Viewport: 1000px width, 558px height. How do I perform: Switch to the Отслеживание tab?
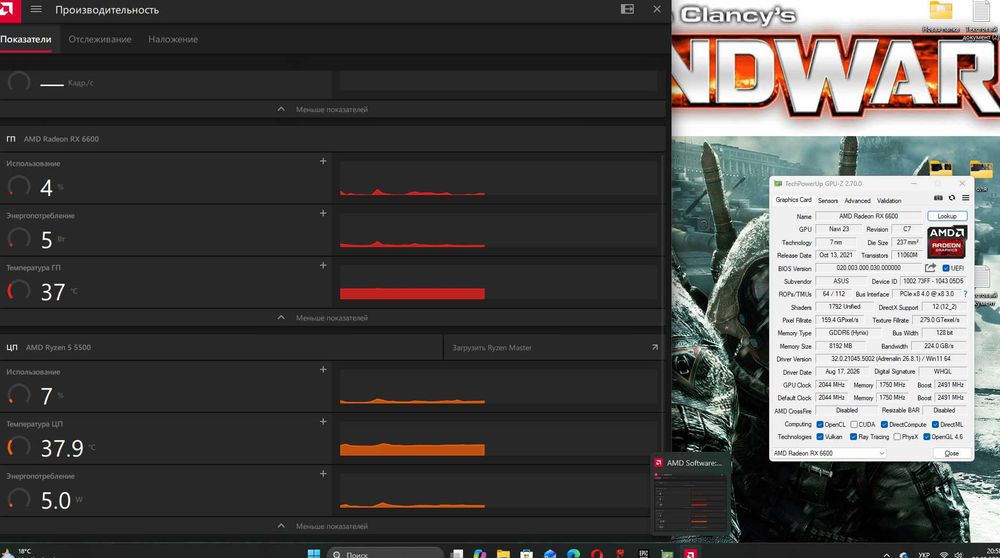click(x=99, y=39)
